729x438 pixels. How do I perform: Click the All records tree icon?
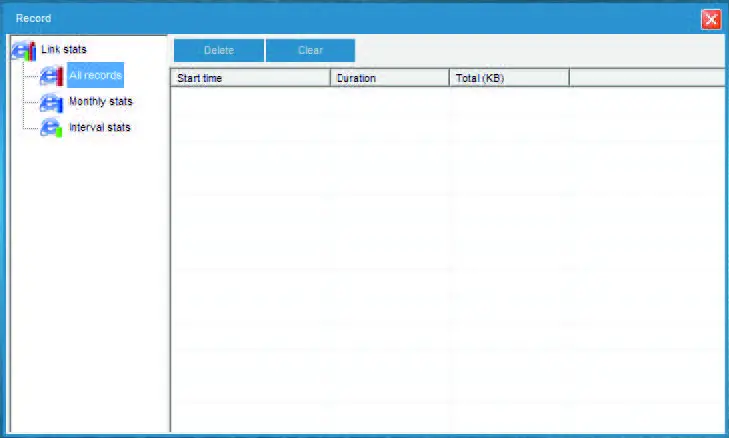pyautogui.click(x=52, y=76)
